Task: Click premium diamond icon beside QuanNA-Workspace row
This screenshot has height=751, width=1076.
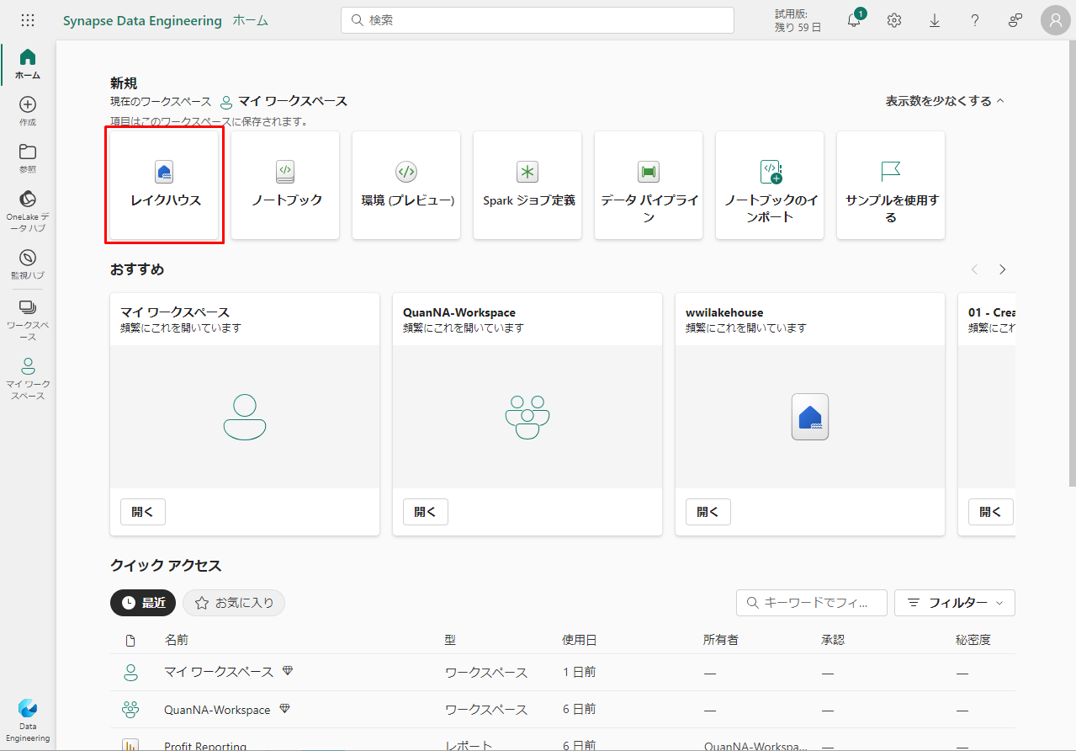Action: click(285, 708)
